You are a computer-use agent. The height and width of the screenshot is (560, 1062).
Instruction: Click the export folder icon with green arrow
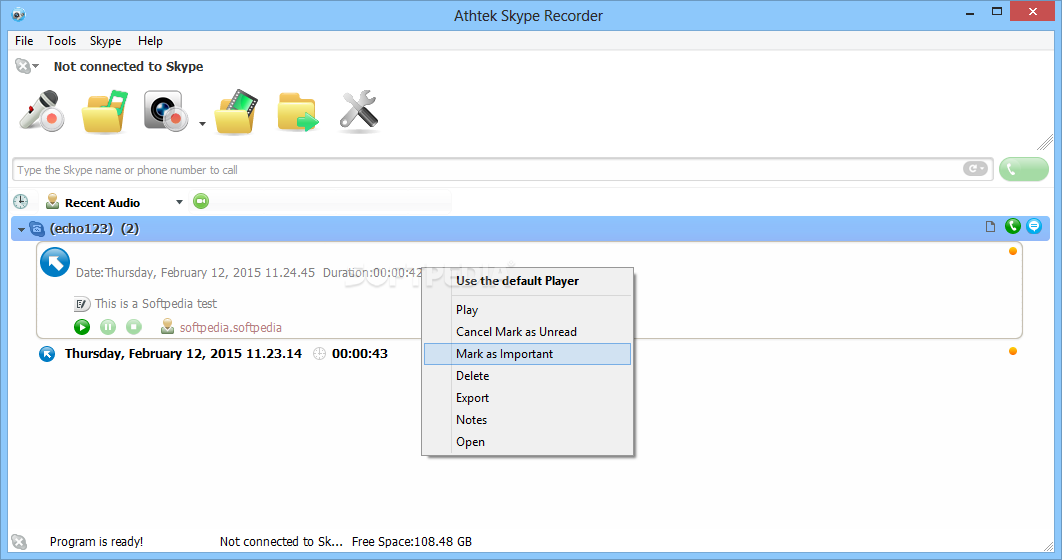coord(297,112)
